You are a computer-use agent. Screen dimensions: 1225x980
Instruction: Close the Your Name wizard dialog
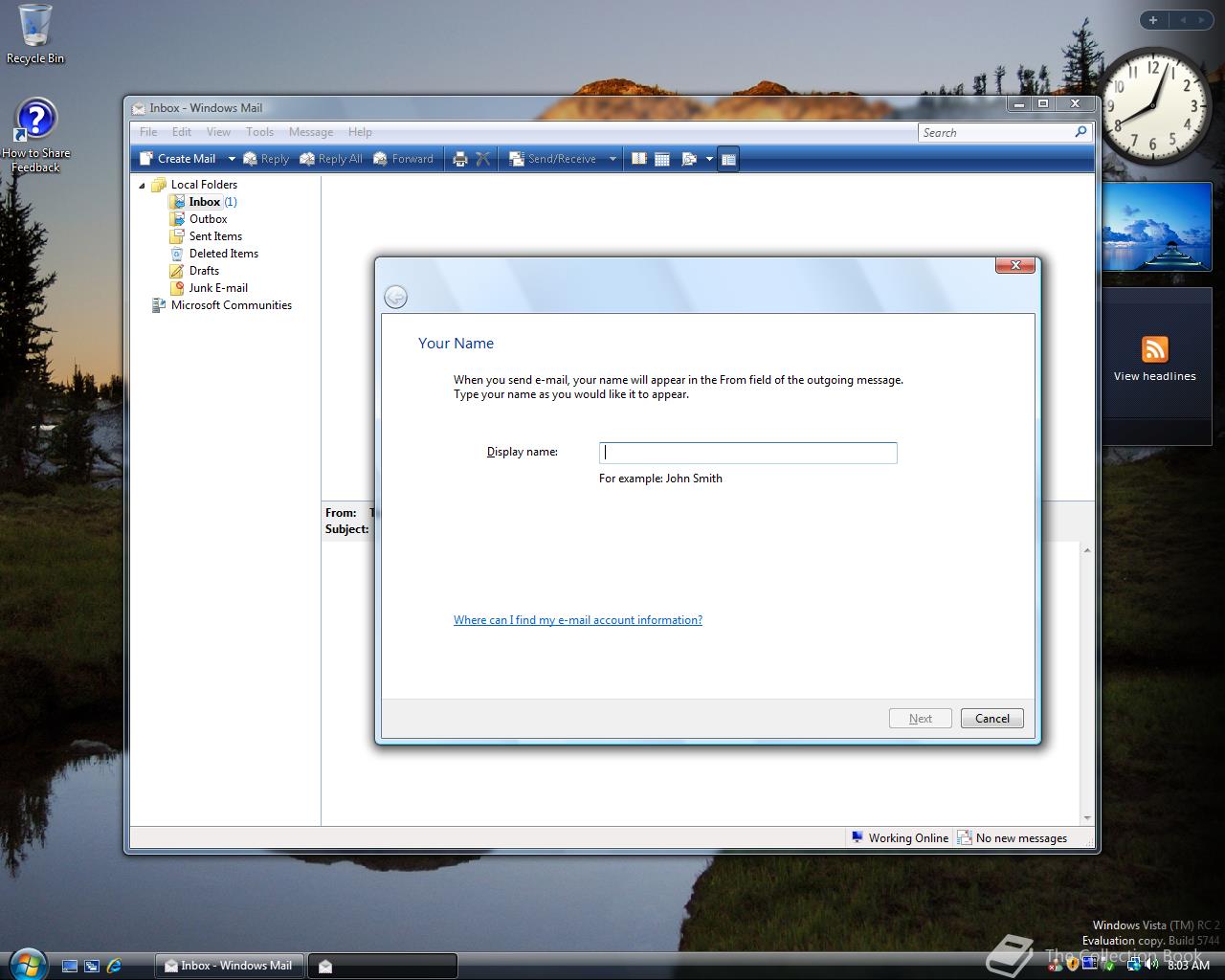[x=1014, y=265]
